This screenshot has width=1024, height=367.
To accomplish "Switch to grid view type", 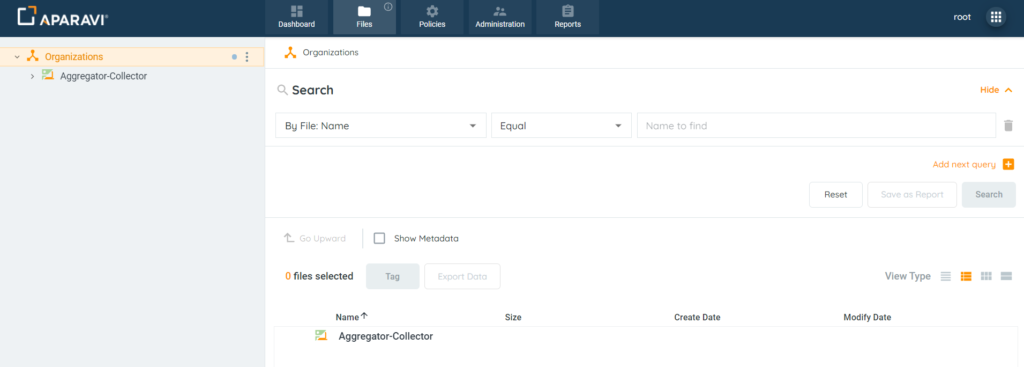I will coord(986,276).
